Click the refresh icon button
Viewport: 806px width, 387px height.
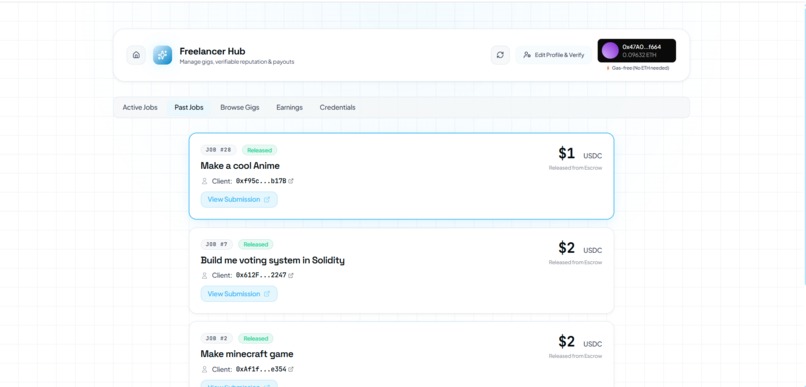(500, 55)
